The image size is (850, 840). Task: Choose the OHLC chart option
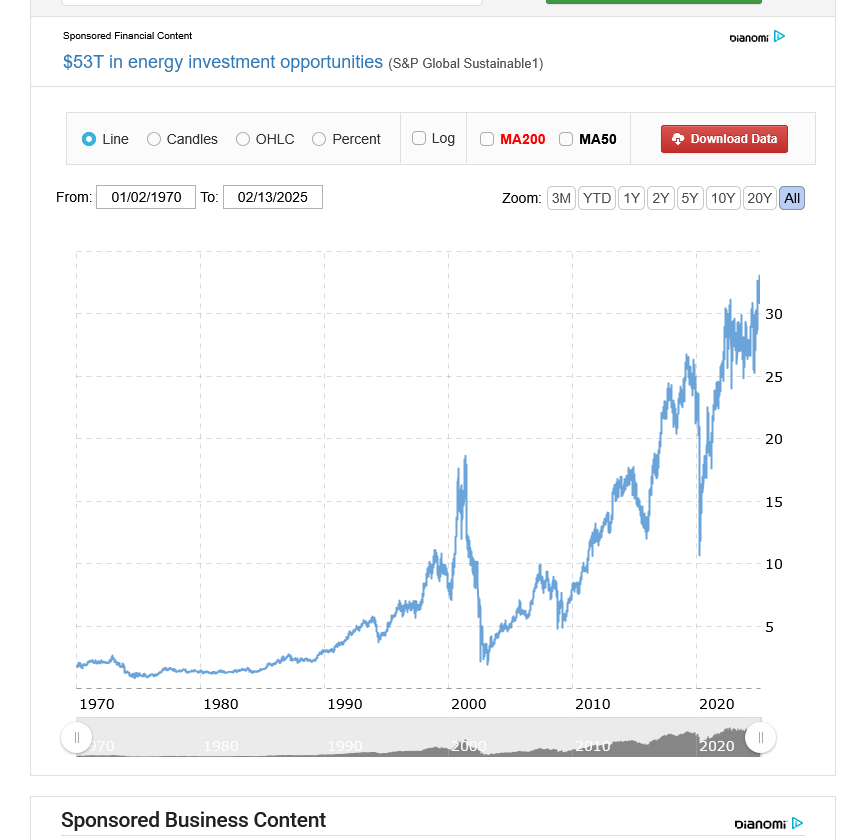[243, 139]
